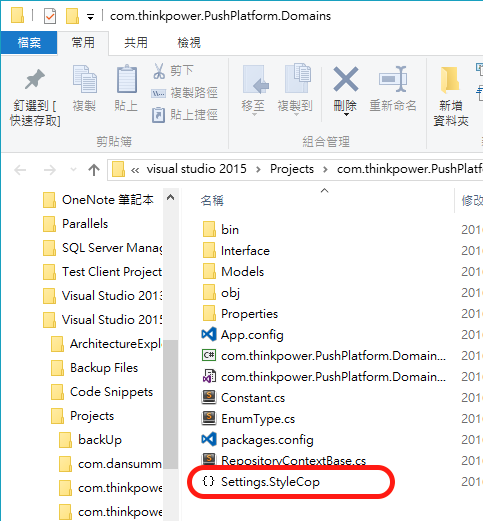Open the 檢視 View ribbon tab
The width and height of the screenshot is (483, 521).
pyautogui.click(x=189, y=43)
